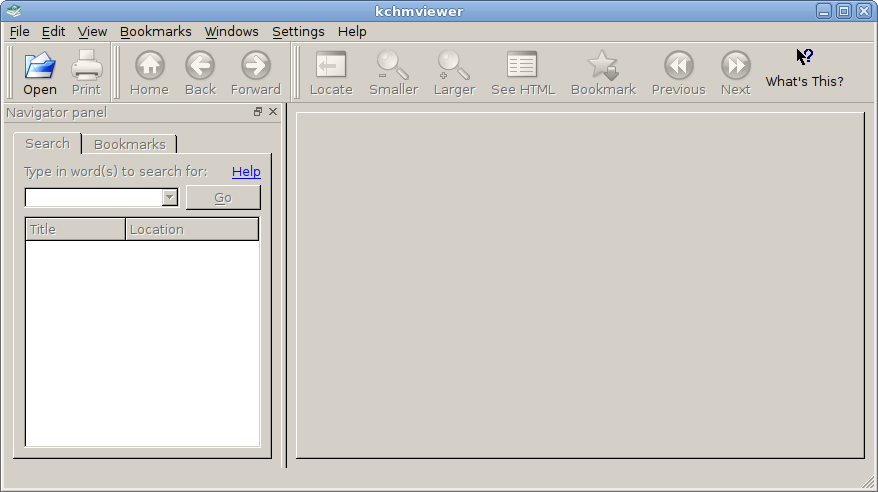Sort results by Location column header
The height and width of the screenshot is (492, 878).
(x=192, y=229)
